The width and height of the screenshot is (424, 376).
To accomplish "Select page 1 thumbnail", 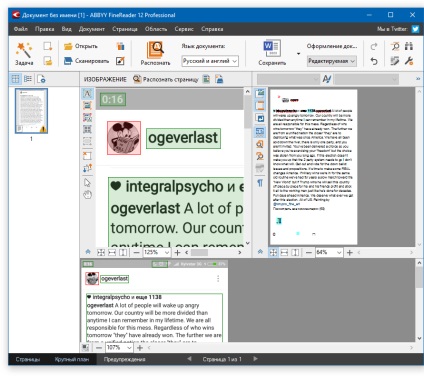I will click(x=31, y=111).
